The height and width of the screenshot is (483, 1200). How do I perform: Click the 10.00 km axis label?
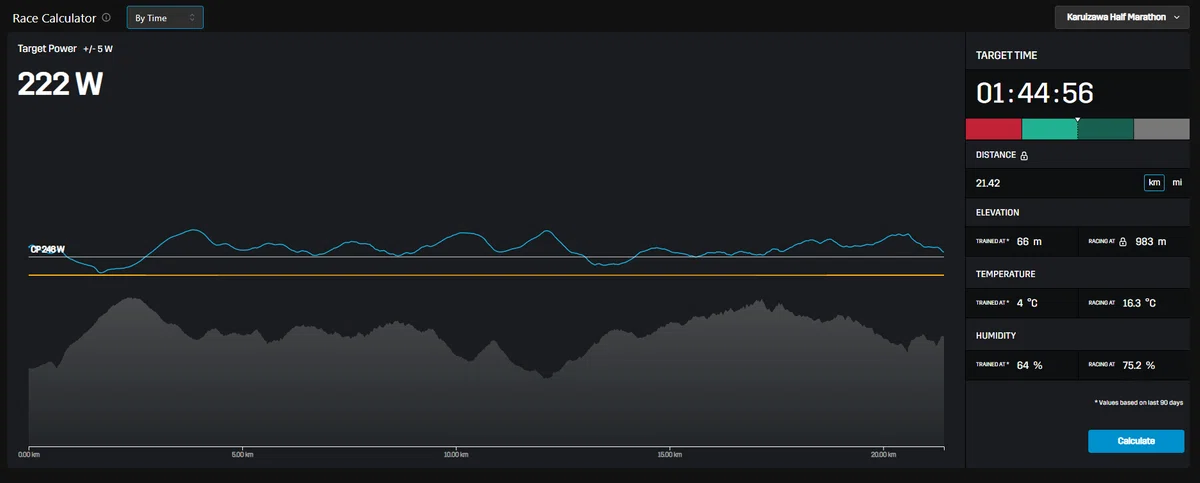[456, 454]
